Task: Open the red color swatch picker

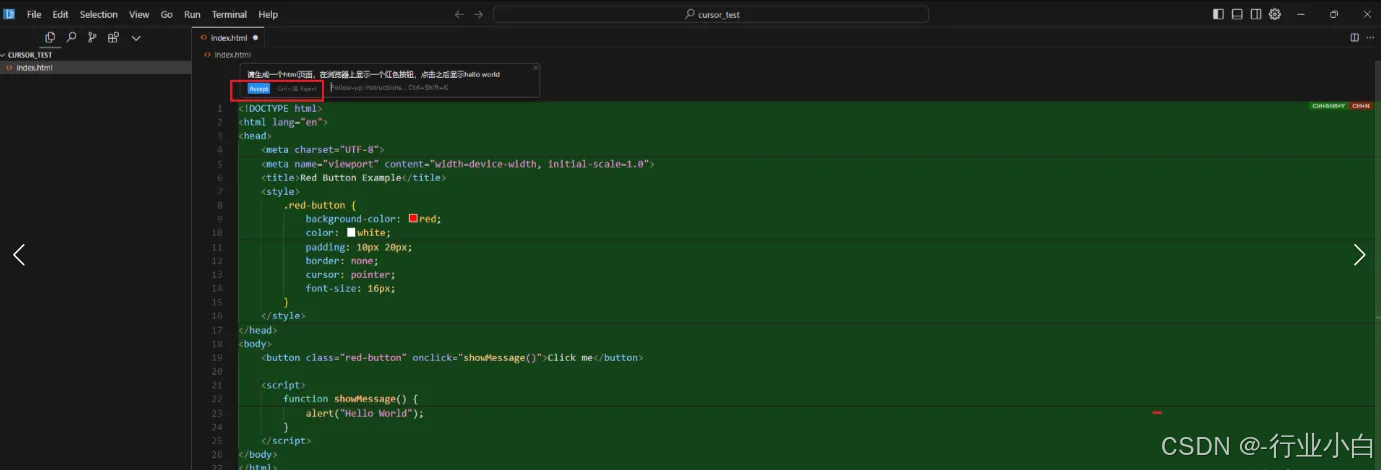Action: [413, 218]
